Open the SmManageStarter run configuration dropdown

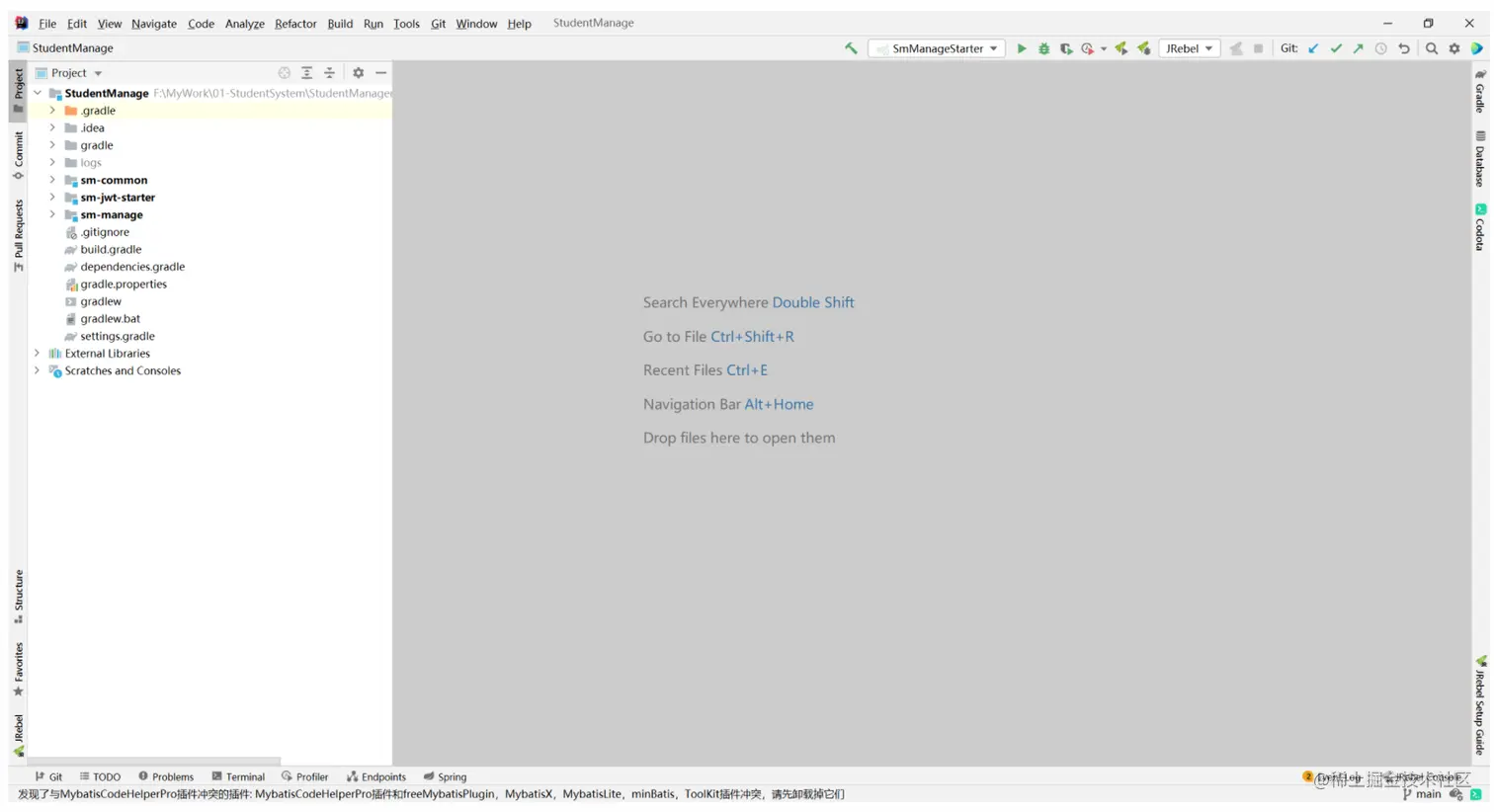point(937,48)
